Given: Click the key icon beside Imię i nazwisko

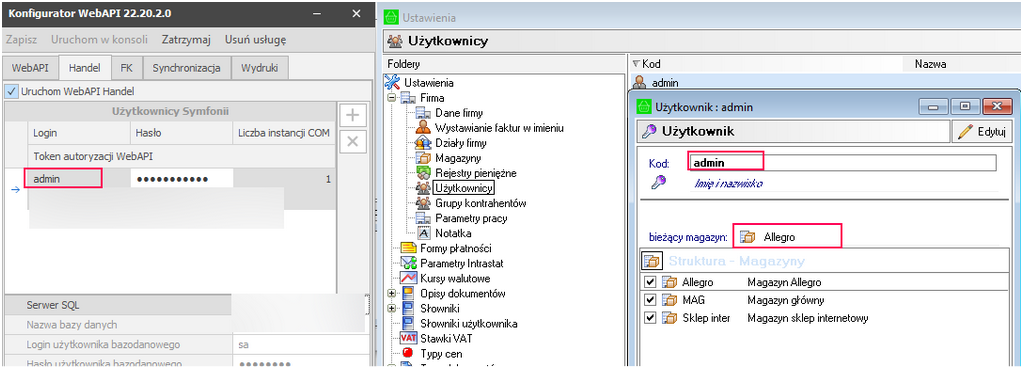Looking at the screenshot, I should point(657,182).
